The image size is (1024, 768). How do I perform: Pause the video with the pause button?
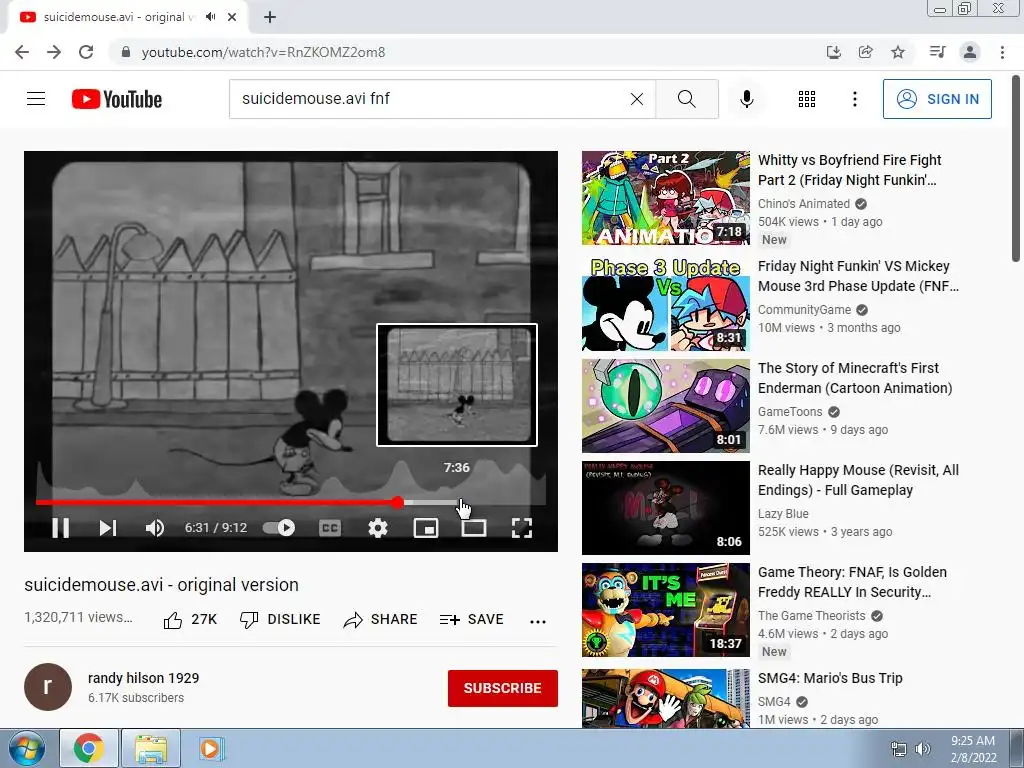pos(61,528)
